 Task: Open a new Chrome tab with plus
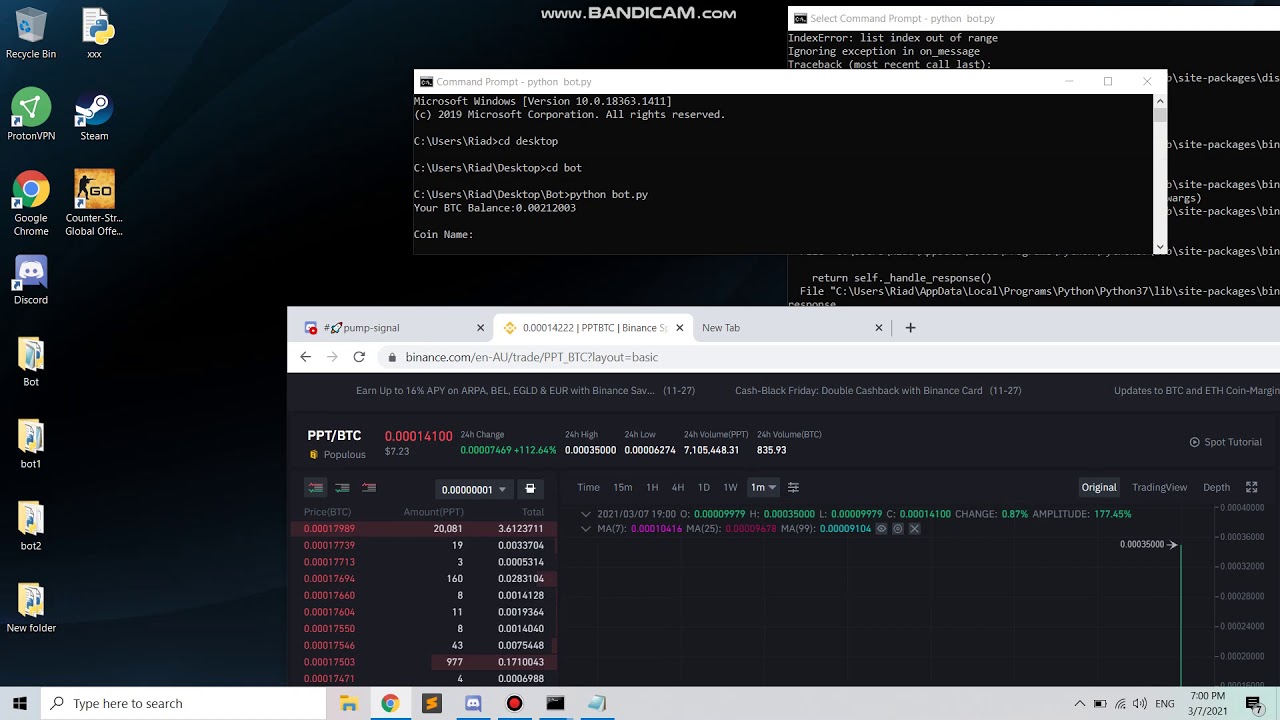(910, 328)
